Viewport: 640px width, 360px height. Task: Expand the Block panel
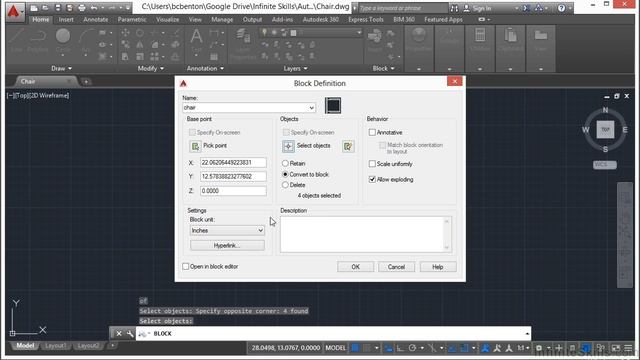384,69
